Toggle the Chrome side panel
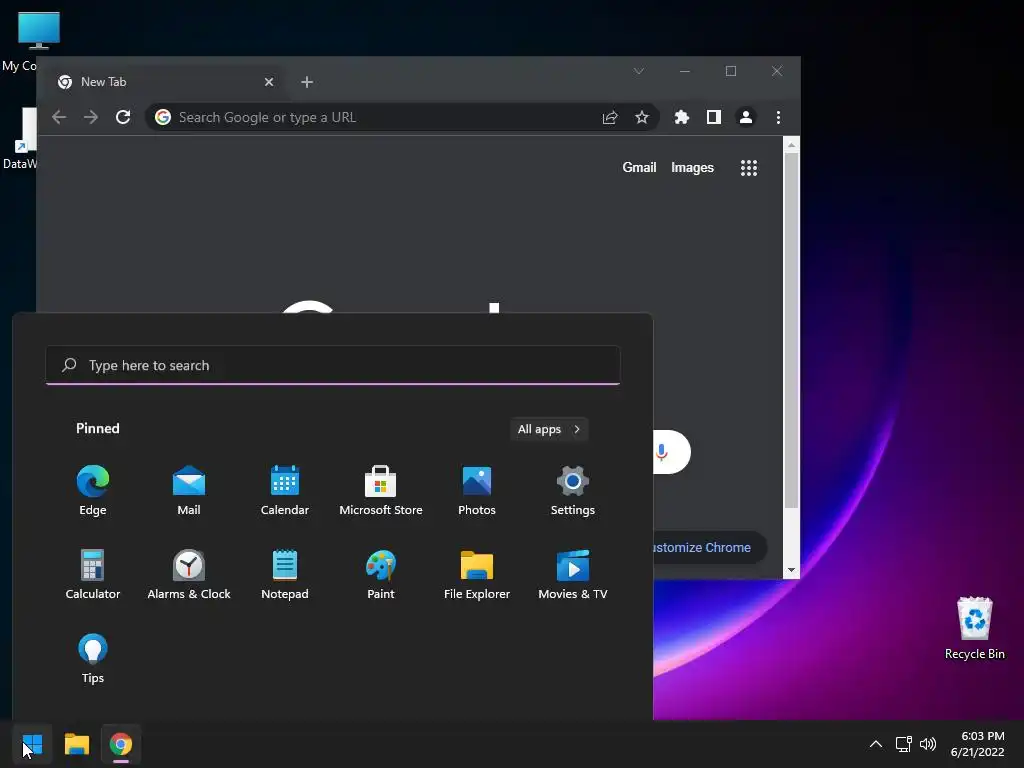 (714, 117)
